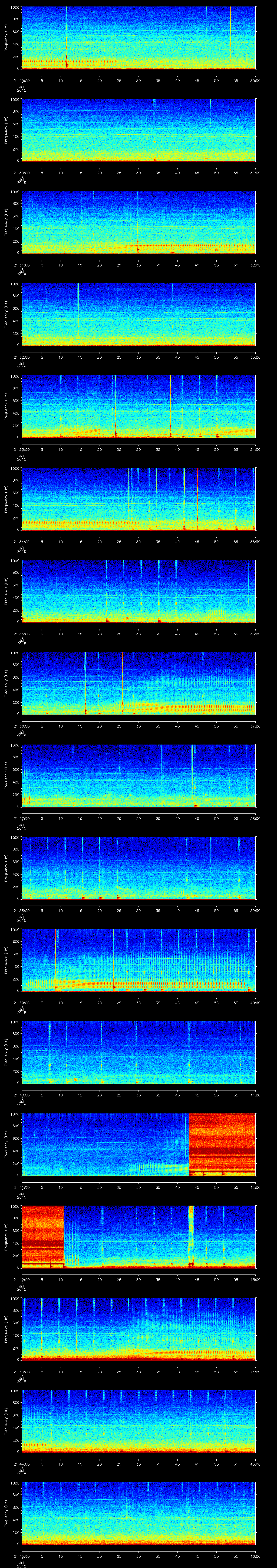This screenshot has height=1568, width=277.
Task: Select the spectrogram panel starting at 21:33:00
Action: 139,407
